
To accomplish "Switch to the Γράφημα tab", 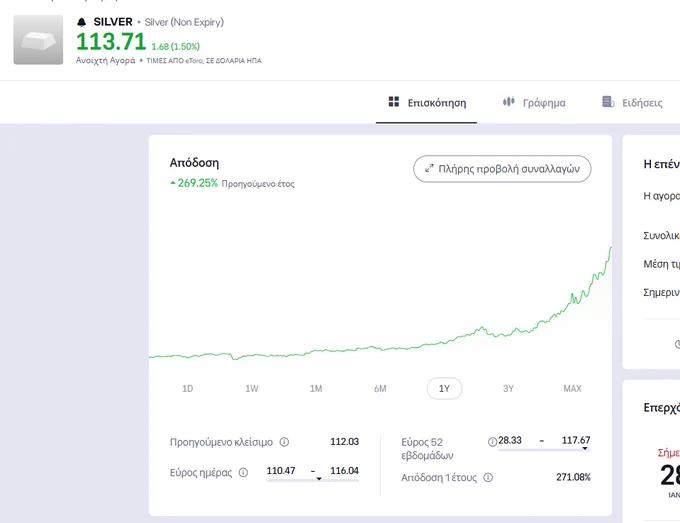I will [534, 103].
